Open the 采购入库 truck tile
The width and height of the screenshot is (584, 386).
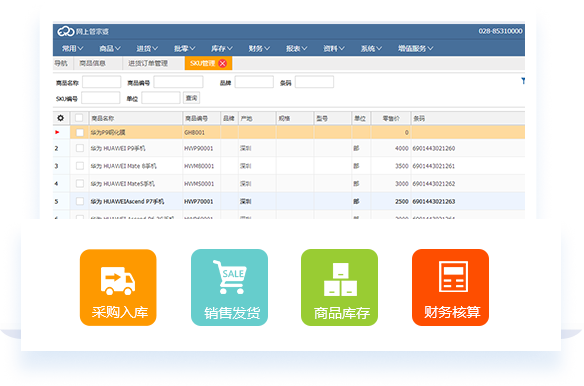(x=118, y=287)
